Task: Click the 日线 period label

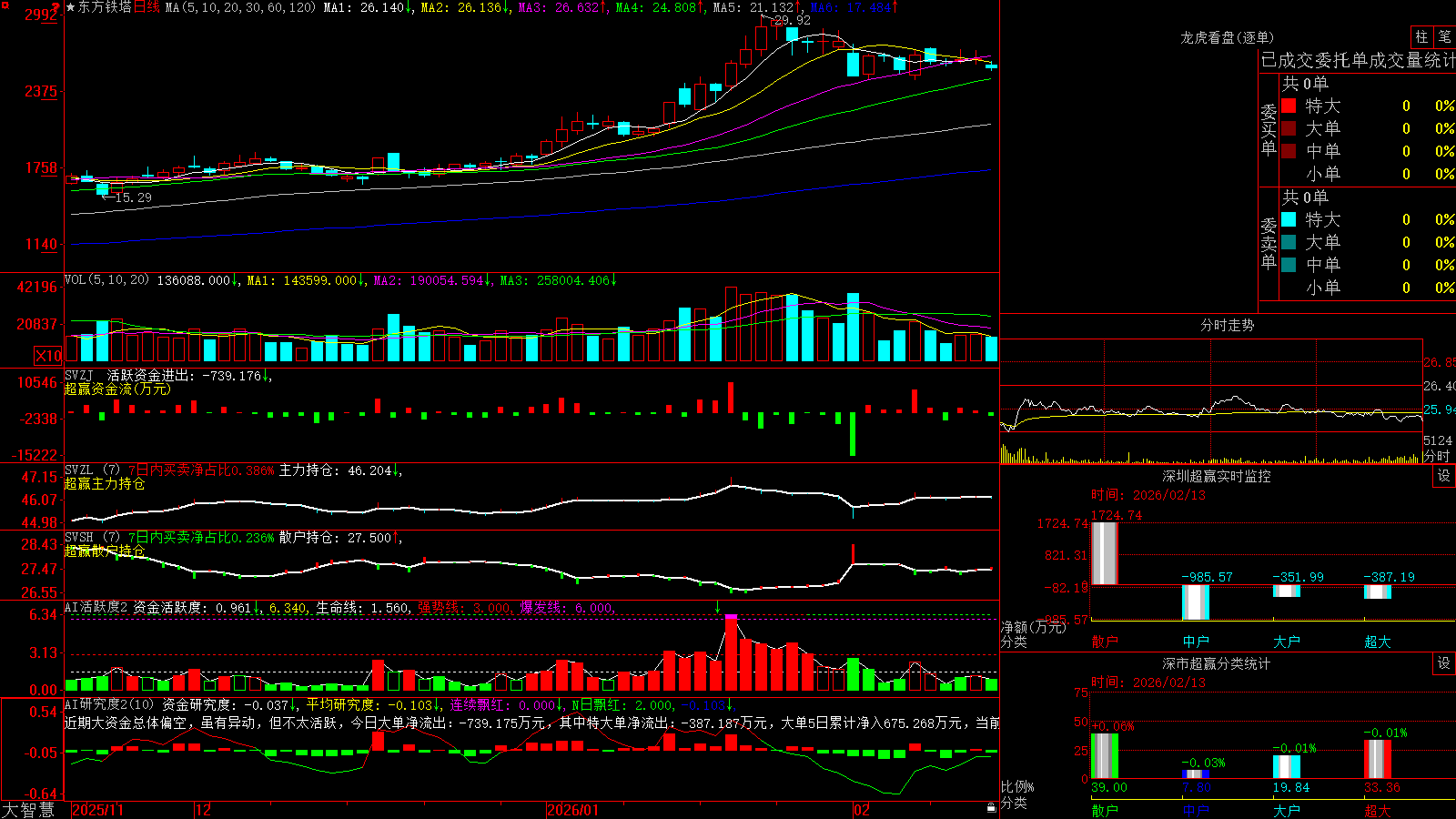Action: point(147,7)
